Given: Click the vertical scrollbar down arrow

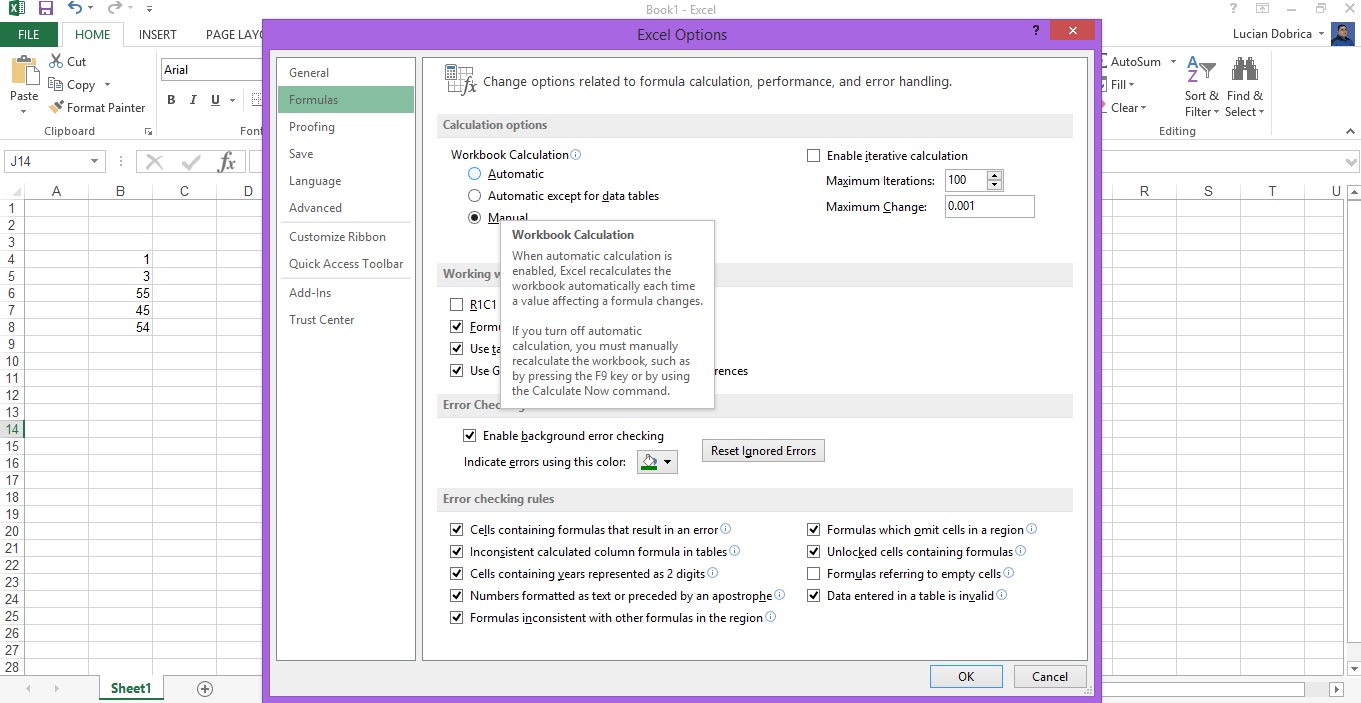Looking at the screenshot, I should click(1354, 669).
